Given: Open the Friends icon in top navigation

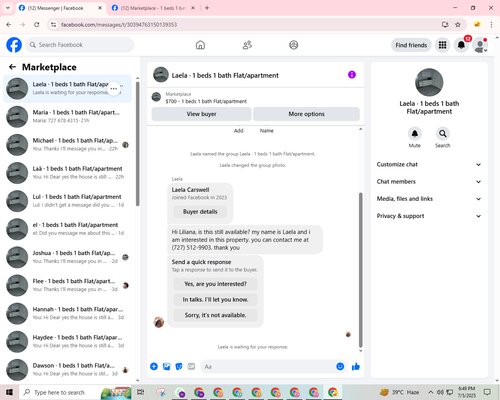Looking at the screenshot, I should (247, 45).
